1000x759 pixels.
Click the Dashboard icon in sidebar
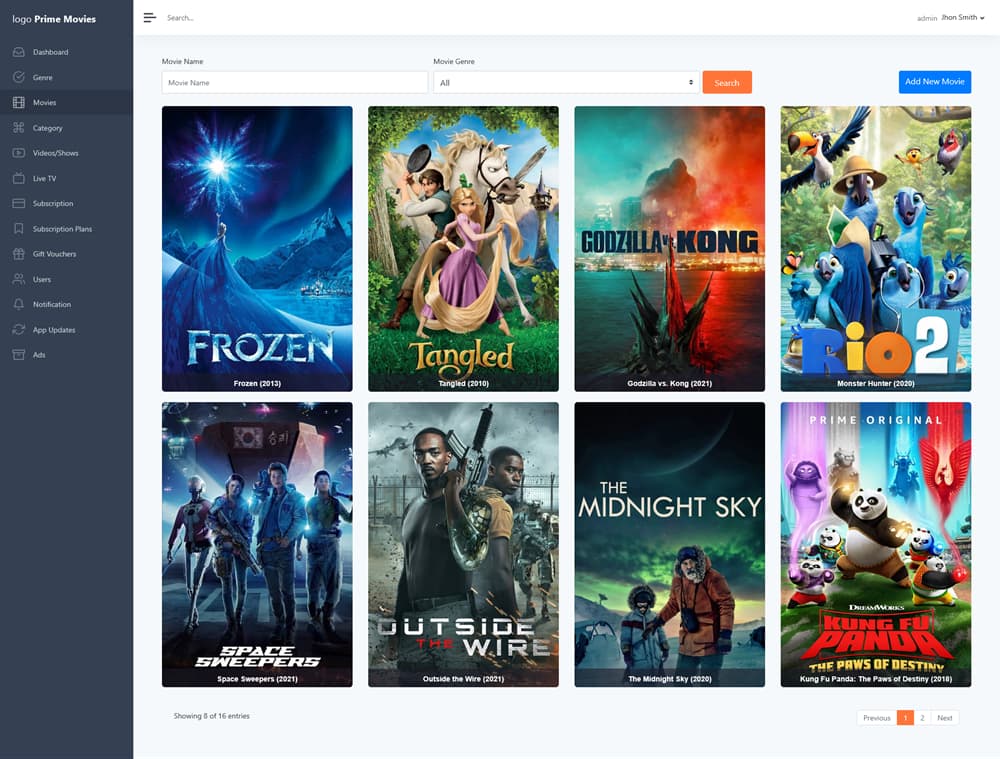pyautogui.click(x=18, y=52)
